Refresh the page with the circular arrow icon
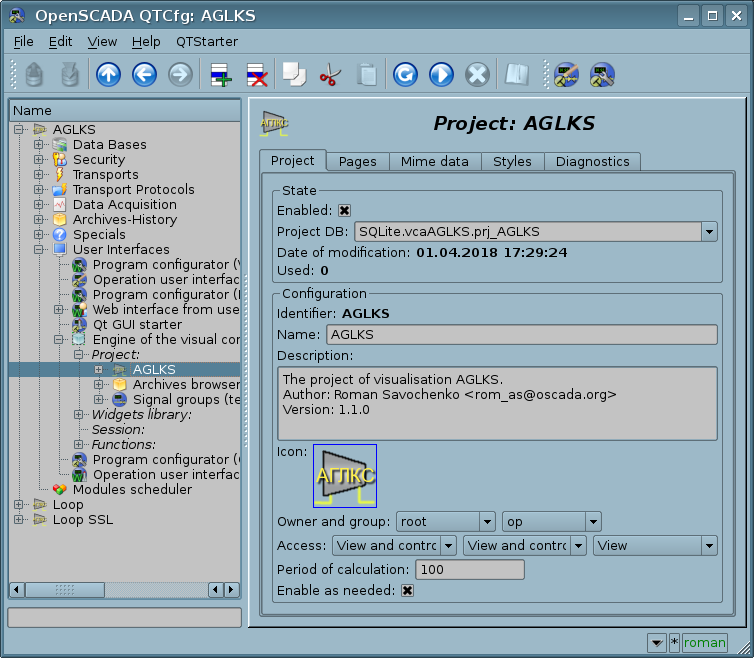The width and height of the screenshot is (754, 658). tap(405, 75)
